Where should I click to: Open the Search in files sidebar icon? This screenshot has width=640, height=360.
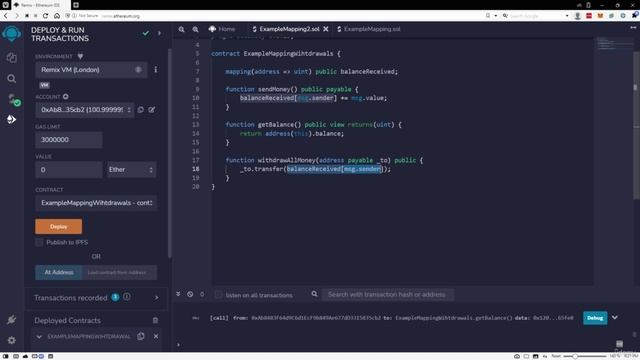[11, 78]
